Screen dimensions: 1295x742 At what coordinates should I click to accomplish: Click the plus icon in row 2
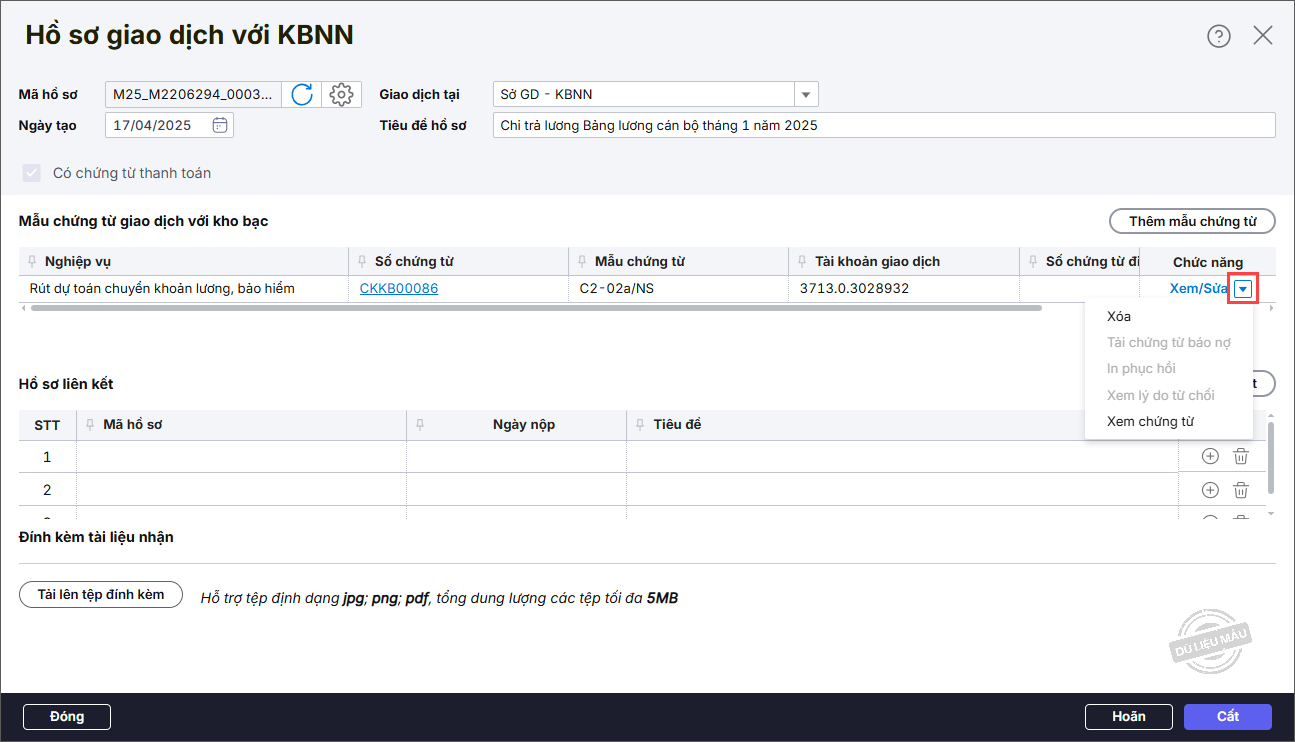pos(1210,490)
